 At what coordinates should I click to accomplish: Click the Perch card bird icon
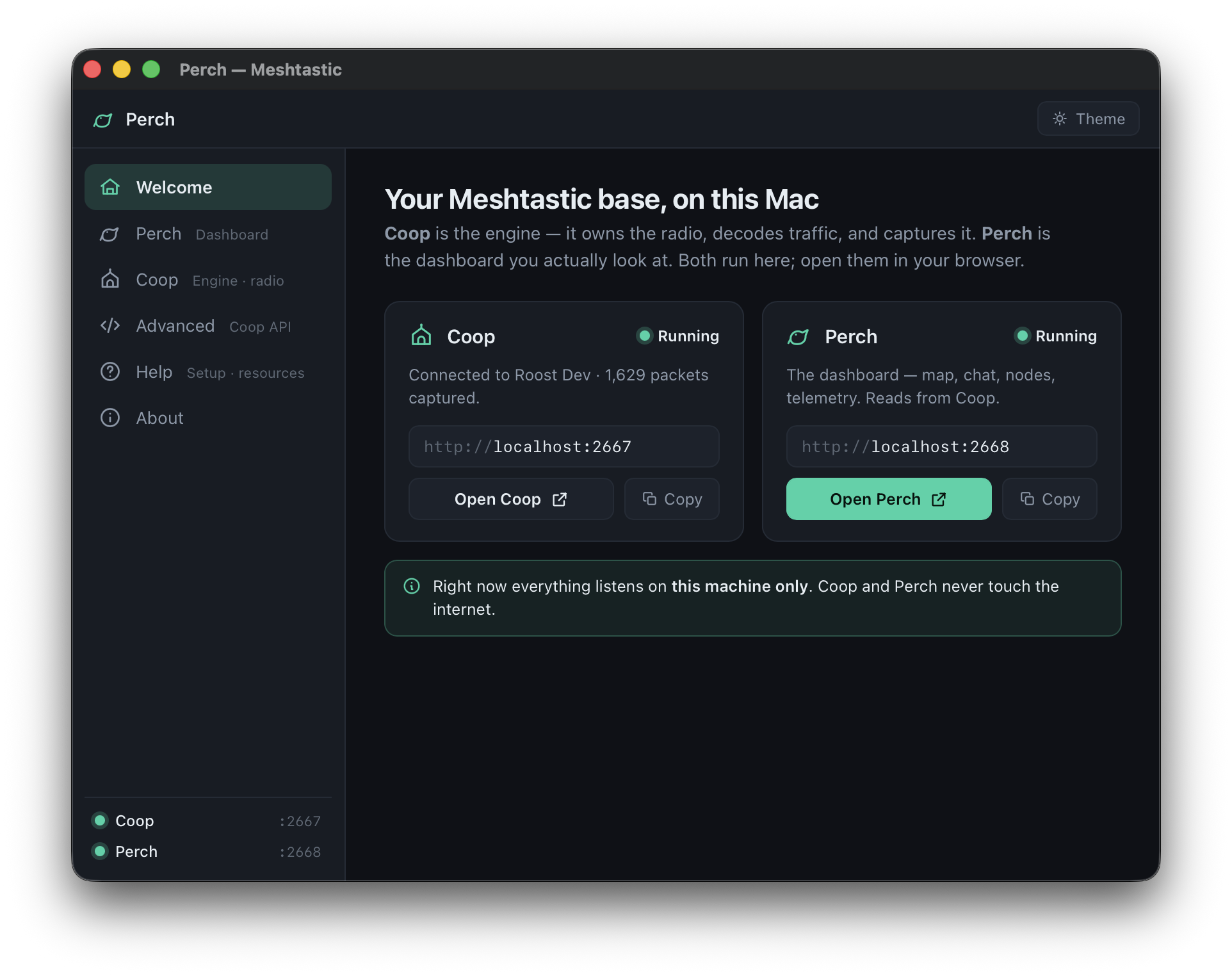798,336
